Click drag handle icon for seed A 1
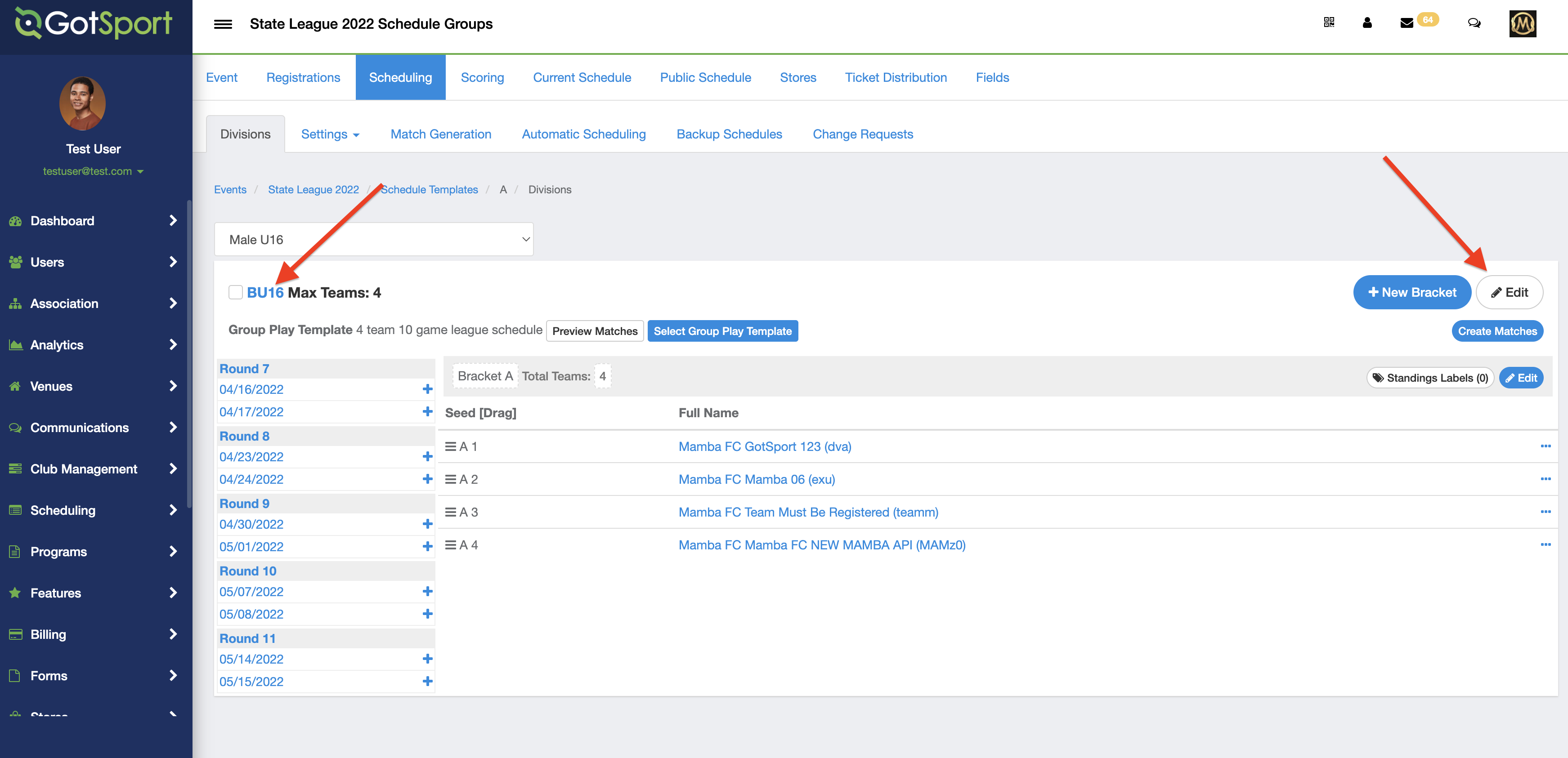The width and height of the screenshot is (1568, 758). 450,446
